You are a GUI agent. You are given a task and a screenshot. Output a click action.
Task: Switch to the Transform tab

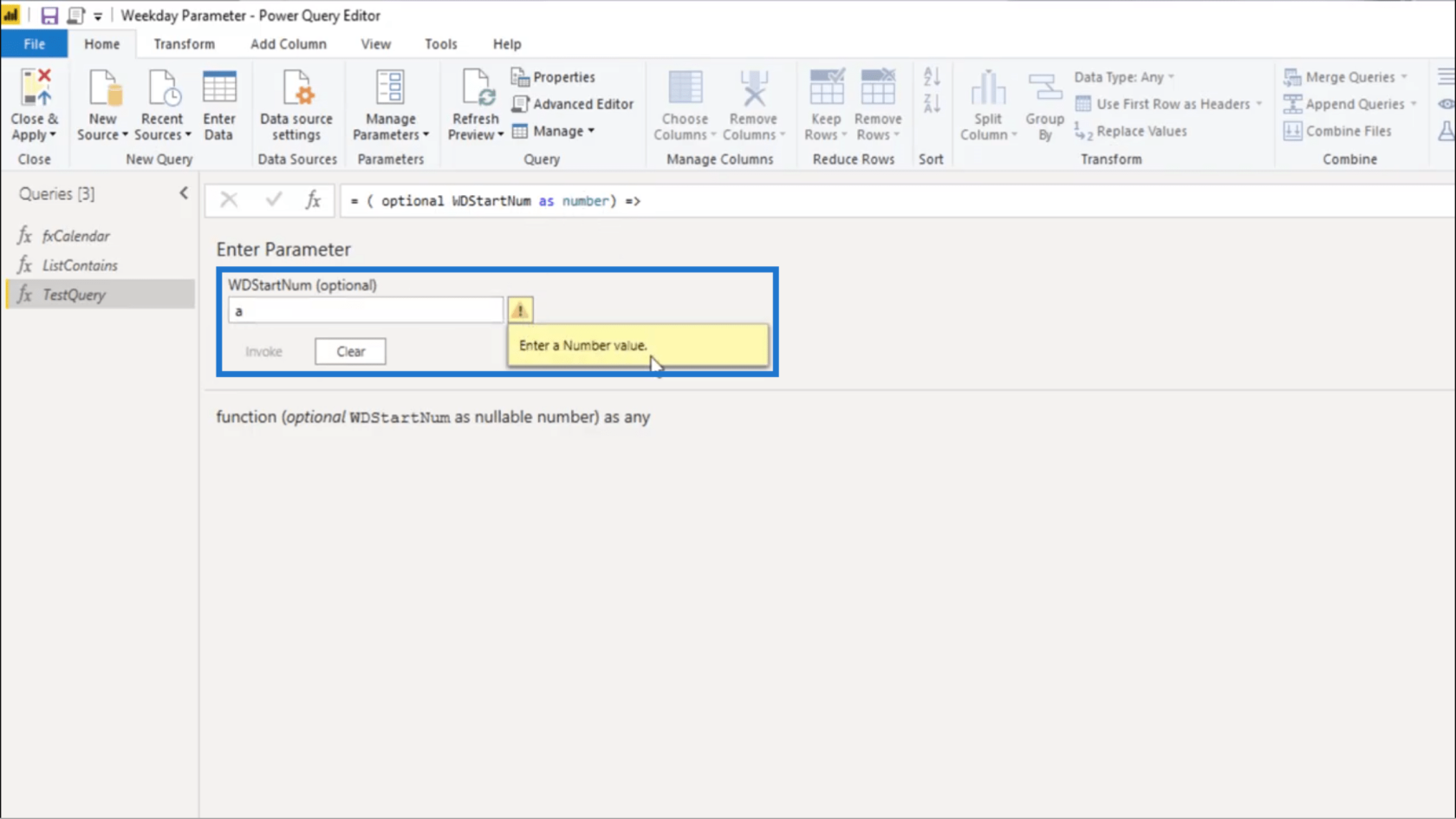(184, 43)
